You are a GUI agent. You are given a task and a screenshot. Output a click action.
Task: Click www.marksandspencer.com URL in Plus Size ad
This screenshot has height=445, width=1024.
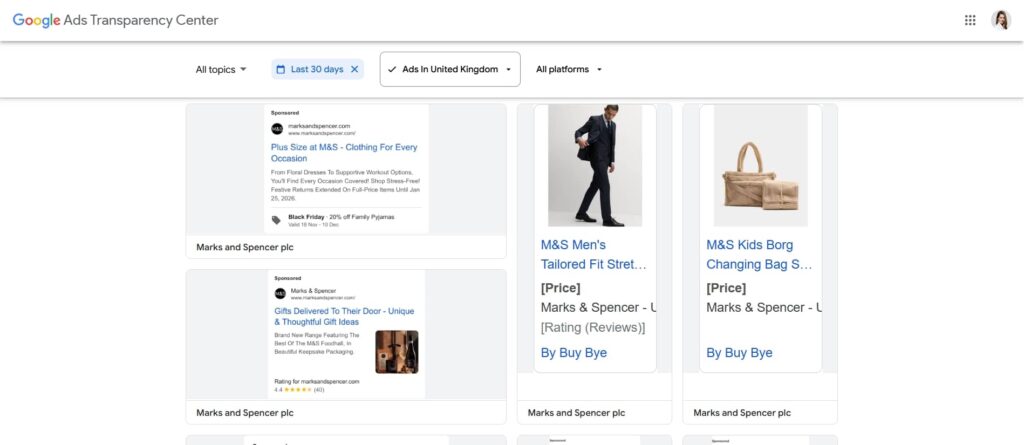(x=322, y=133)
